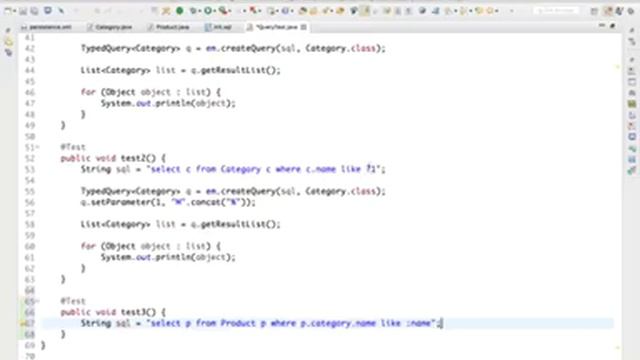Viewport: 640px width, 360px height.
Task: Click the getResultList line 44
Action: (180, 70)
